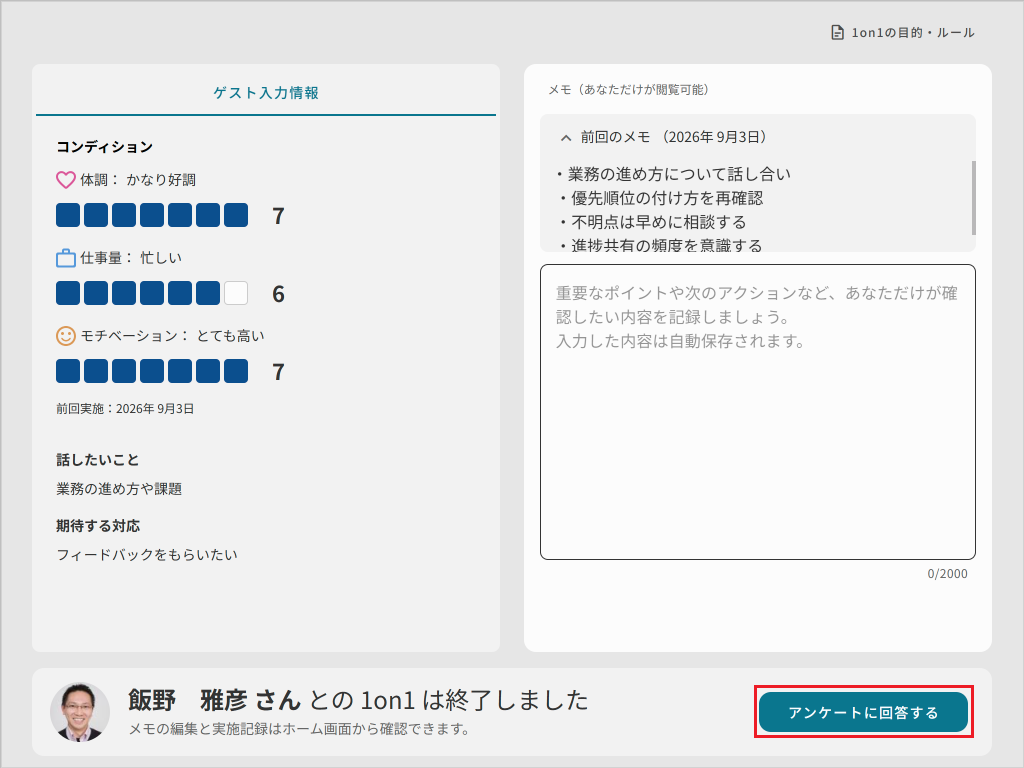Click the 体調 score value 7
The width and height of the screenshot is (1024, 768).
click(x=278, y=216)
